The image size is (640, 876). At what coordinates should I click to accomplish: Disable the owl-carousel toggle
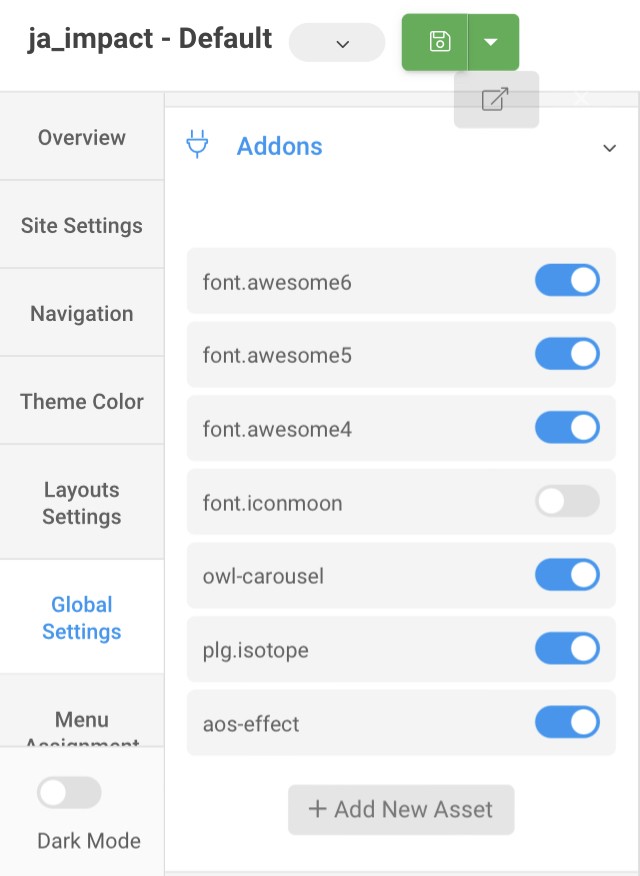(567, 575)
